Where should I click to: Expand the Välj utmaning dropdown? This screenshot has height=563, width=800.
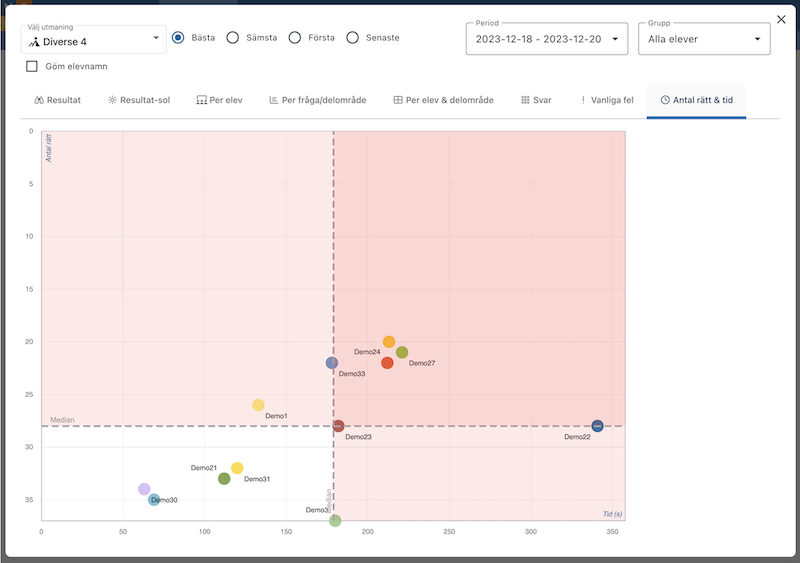coord(94,39)
